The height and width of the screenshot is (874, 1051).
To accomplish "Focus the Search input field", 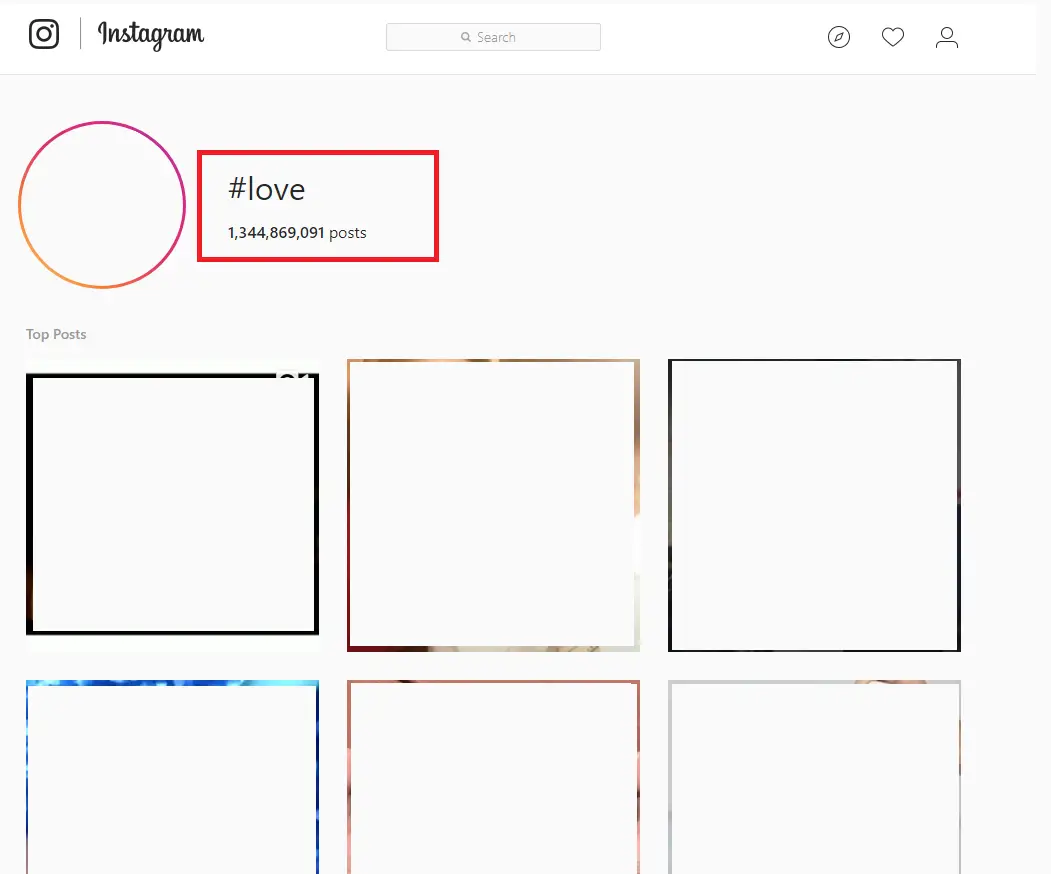I will [493, 37].
